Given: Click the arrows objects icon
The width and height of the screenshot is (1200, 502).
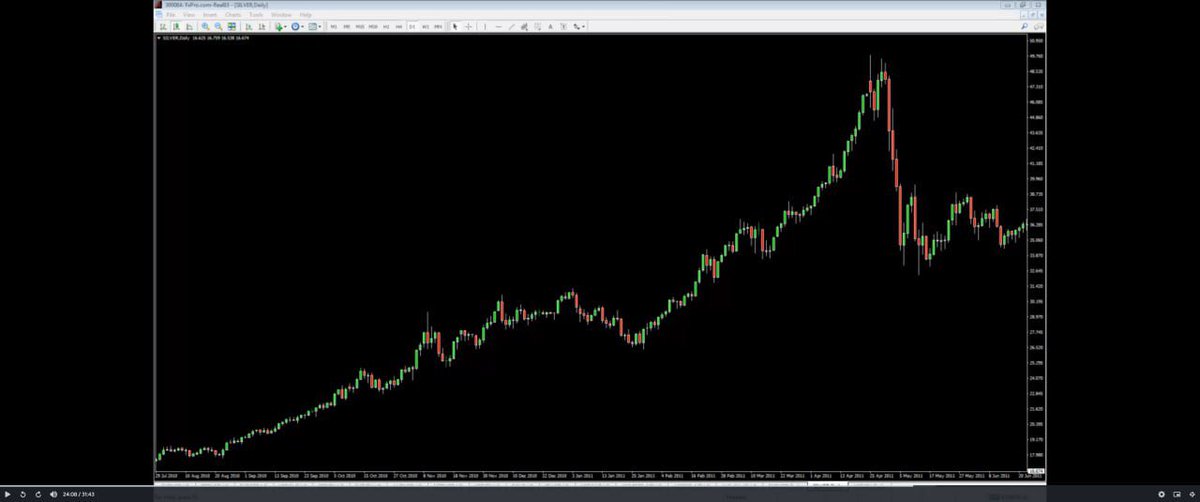Looking at the screenshot, I should pos(576,27).
